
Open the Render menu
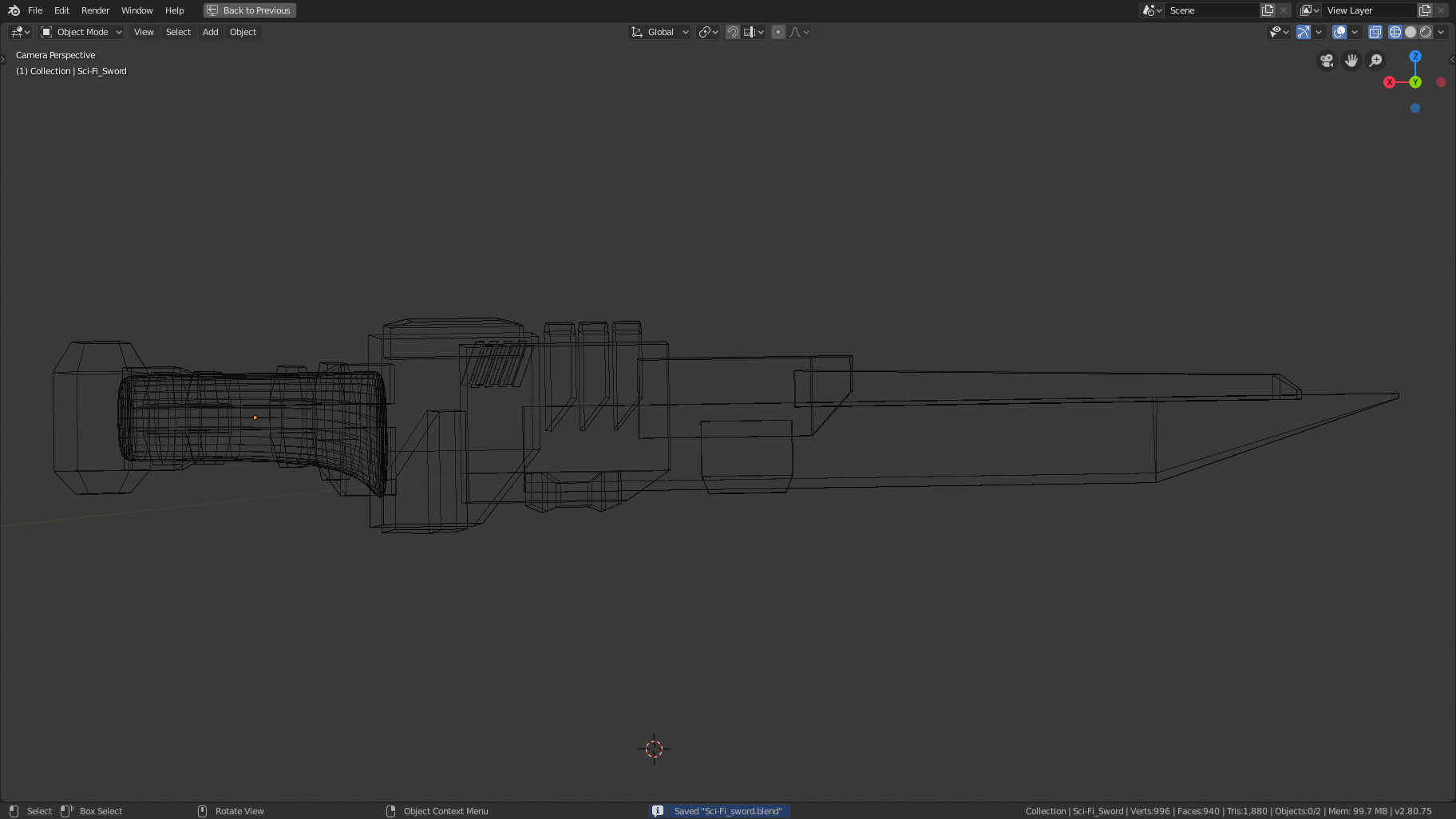95,10
